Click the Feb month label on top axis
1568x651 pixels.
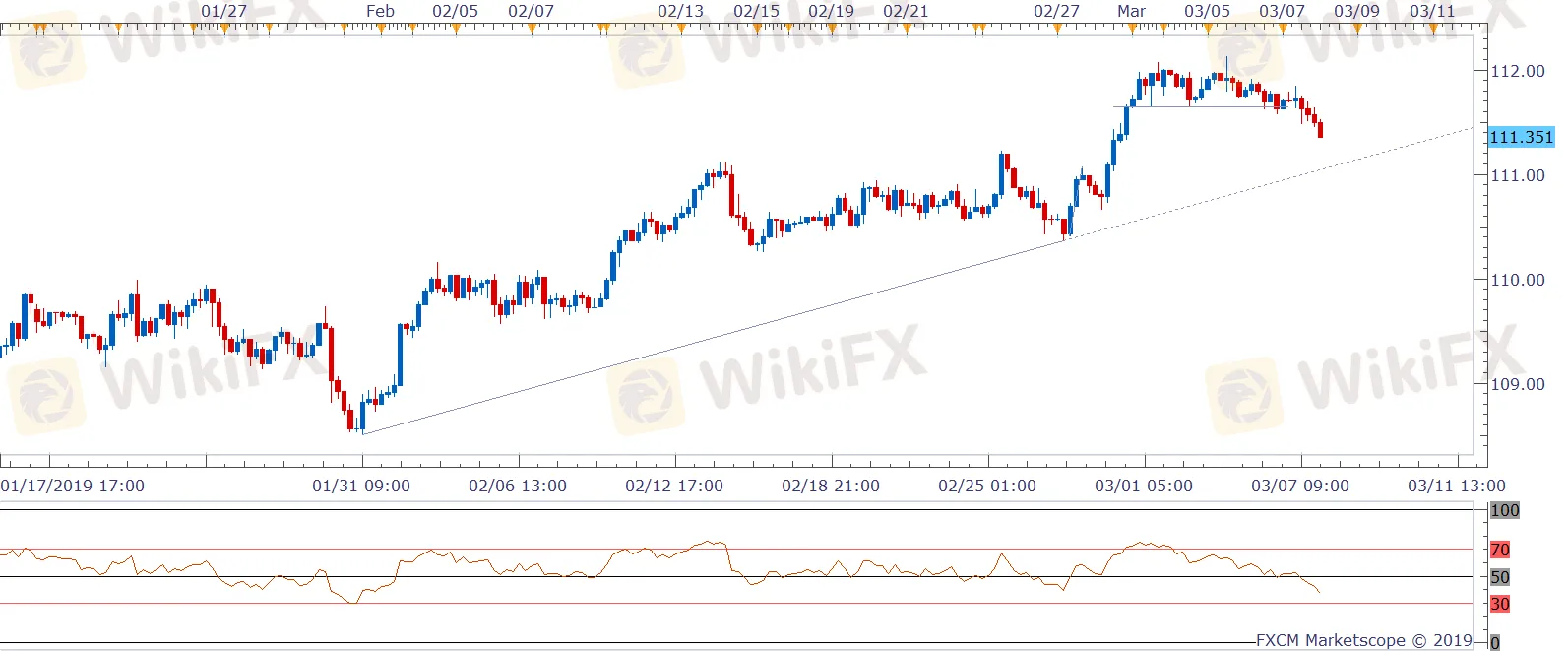tap(381, 11)
